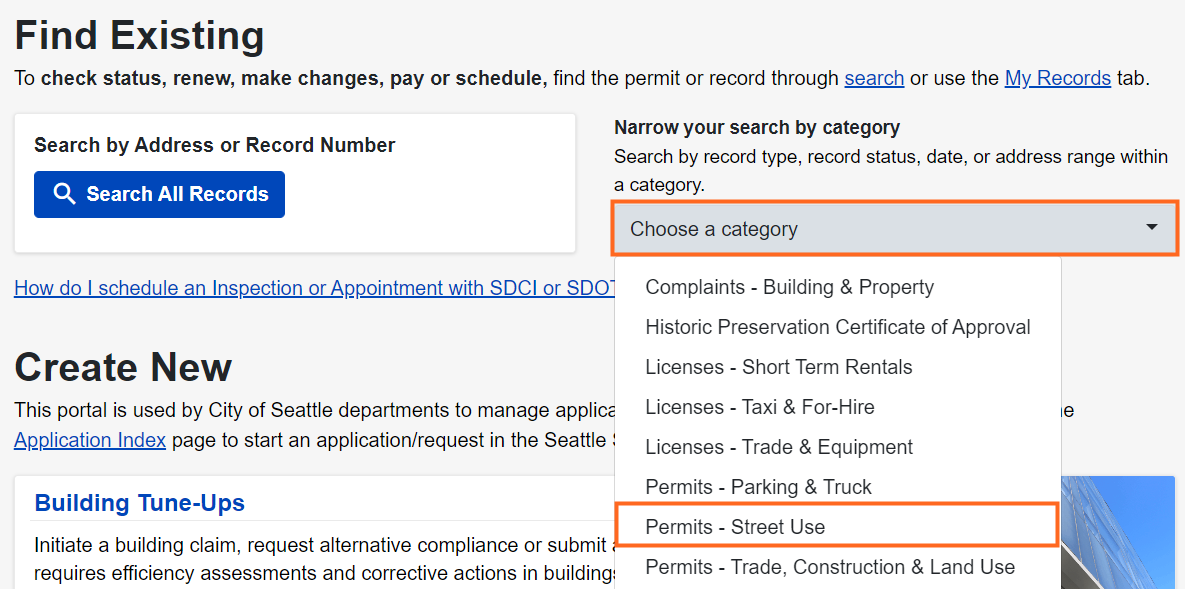Click the magnifying glass search icon
Viewport: 1185px width, 589px height.
[x=64, y=194]
